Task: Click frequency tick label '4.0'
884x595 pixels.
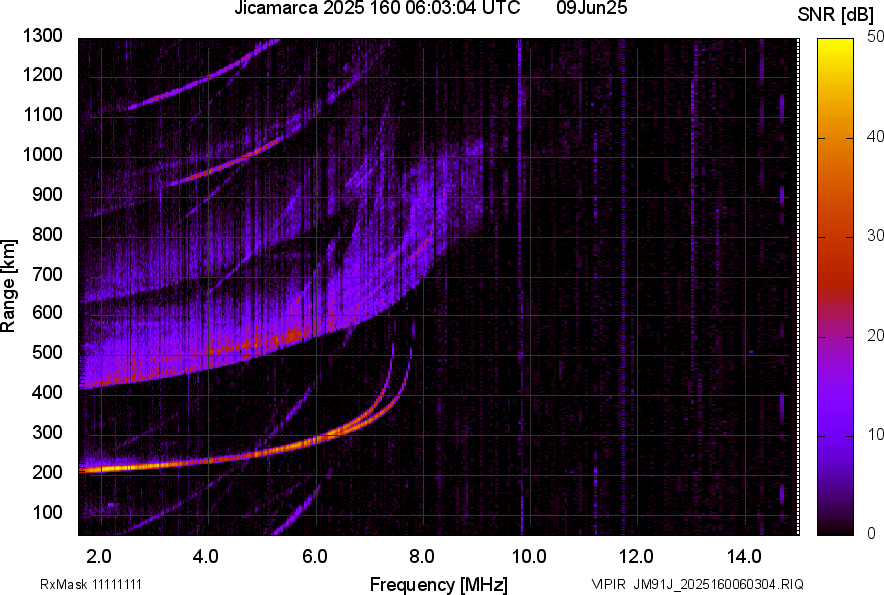Action: [x=206, y=557]
